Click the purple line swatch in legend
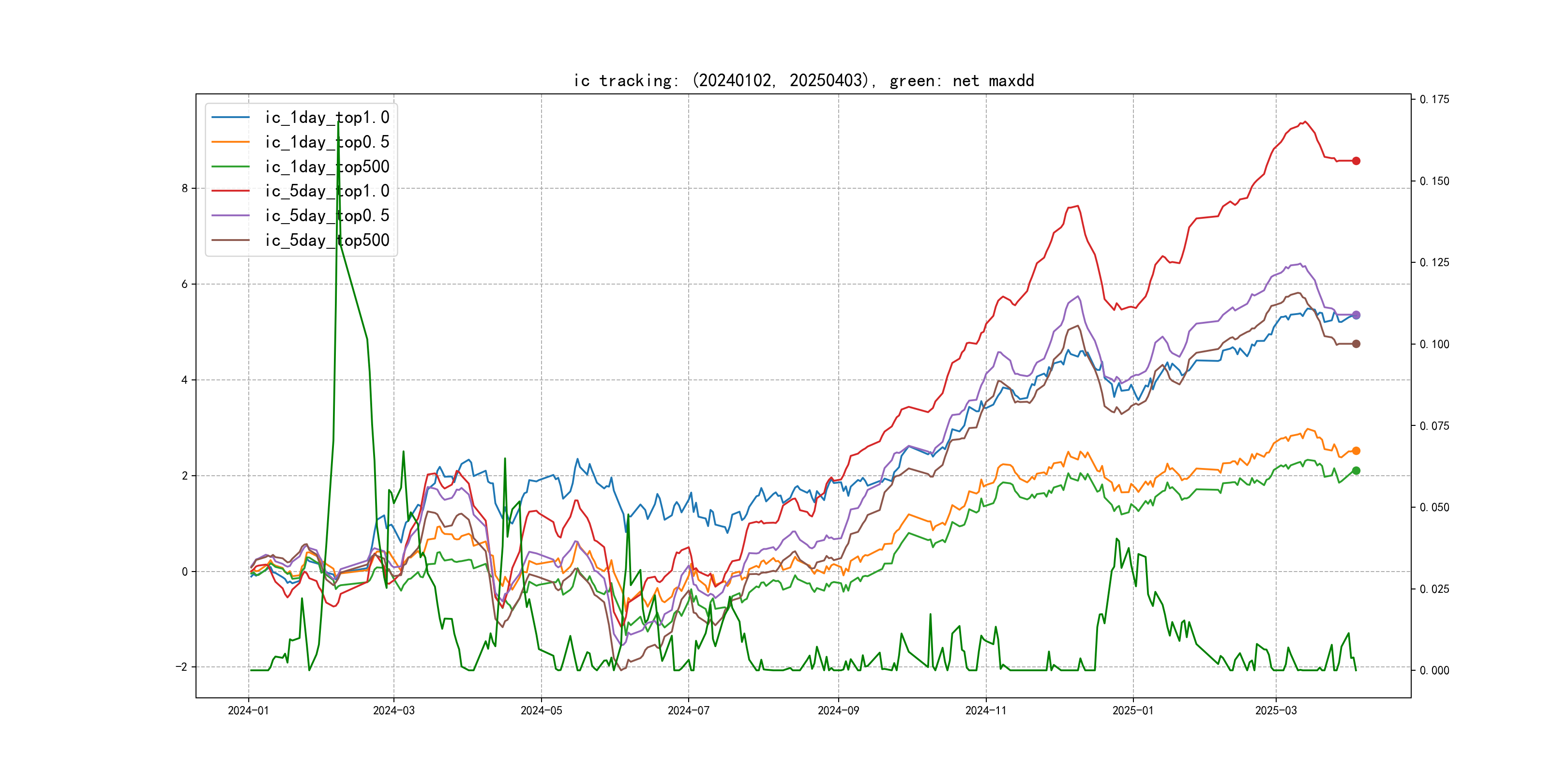Image resolution: width=1568 pixels, height=784 pixels. coord(231,215)
